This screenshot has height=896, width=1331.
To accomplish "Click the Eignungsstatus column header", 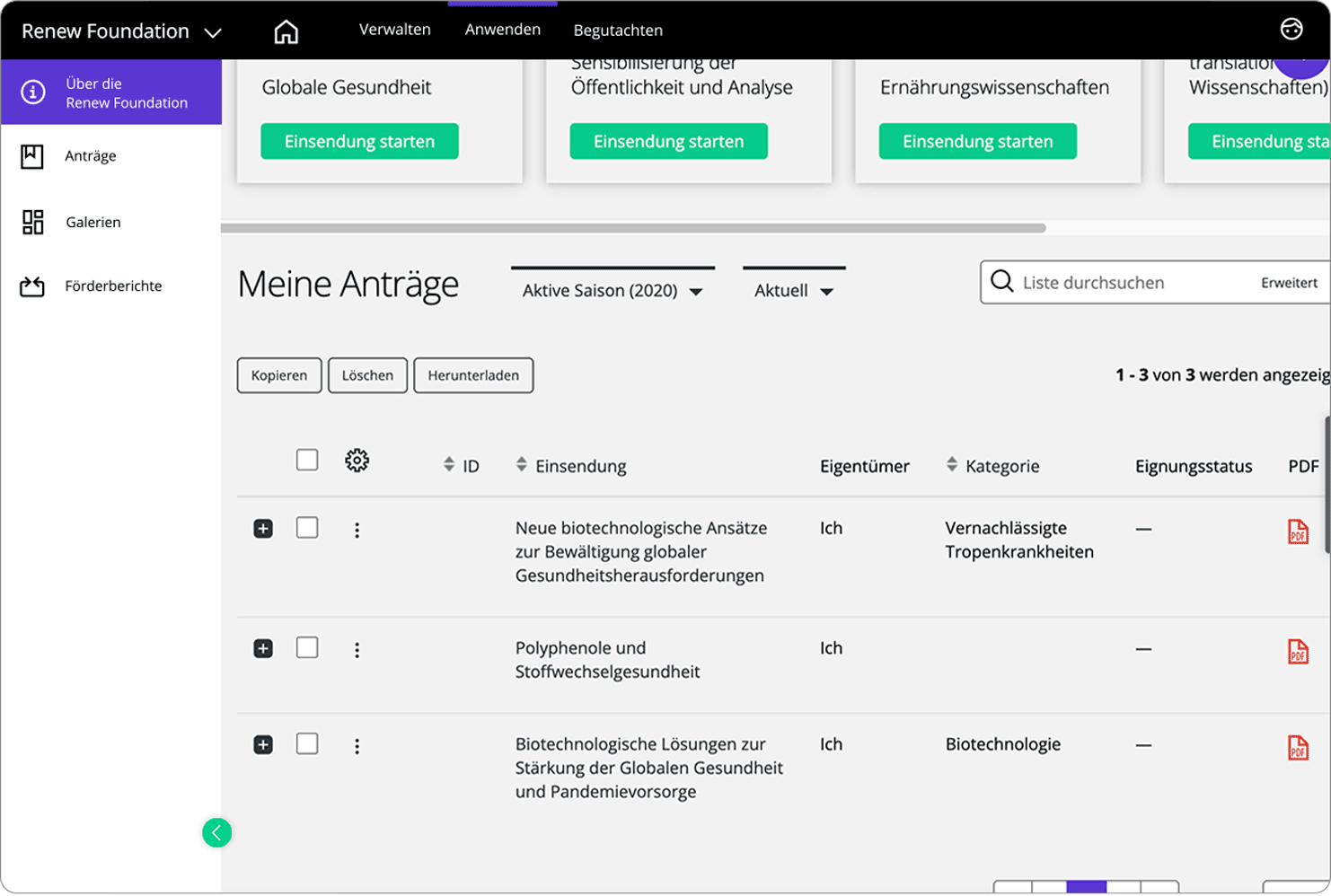I will 1193,466.
